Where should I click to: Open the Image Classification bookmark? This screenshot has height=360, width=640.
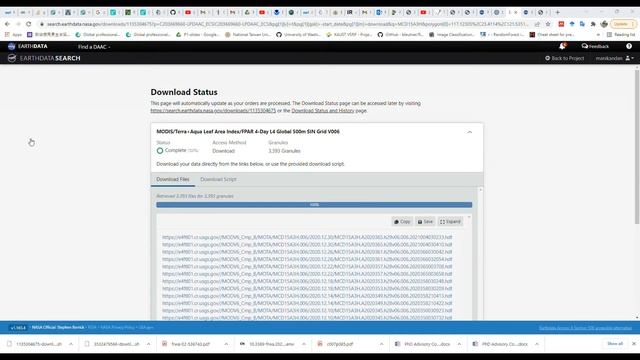pos(451,35)
